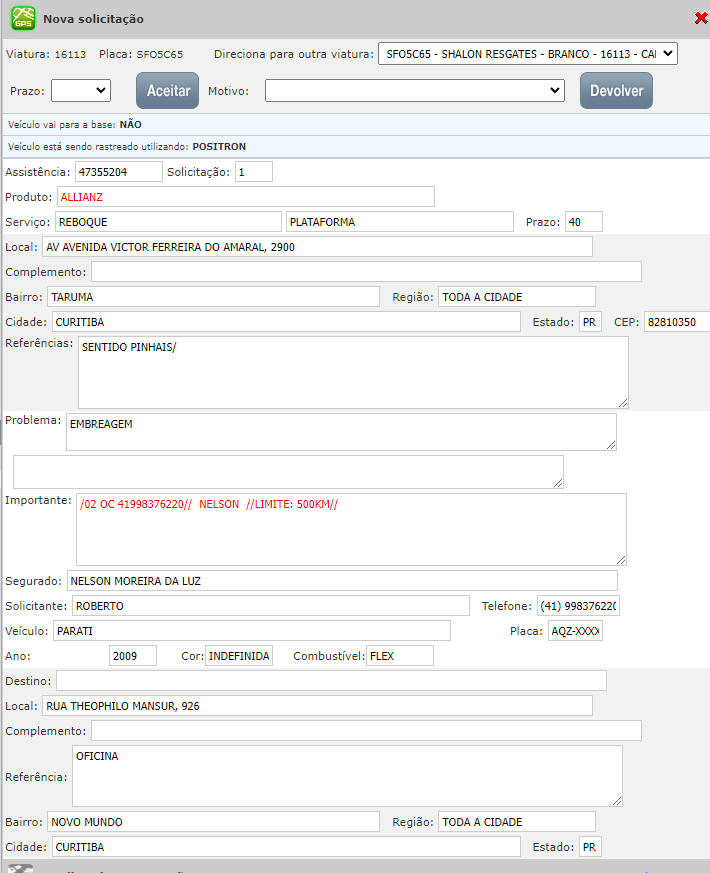Click the Importante textarea resize handle

[621, 560]
